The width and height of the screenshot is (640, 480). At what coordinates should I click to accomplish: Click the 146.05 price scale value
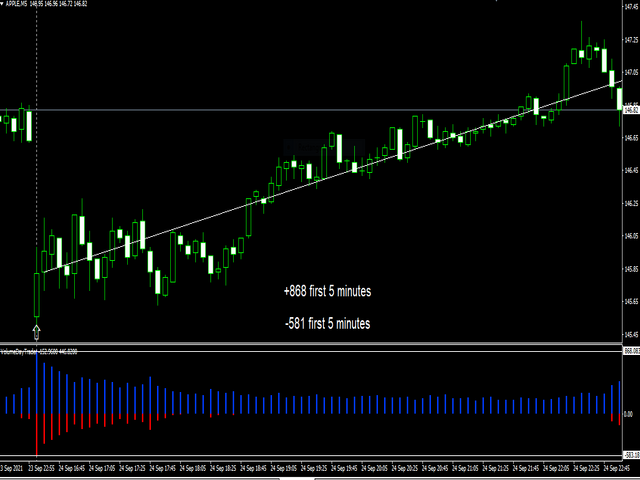pyautogui.click(x=631, y=236)
